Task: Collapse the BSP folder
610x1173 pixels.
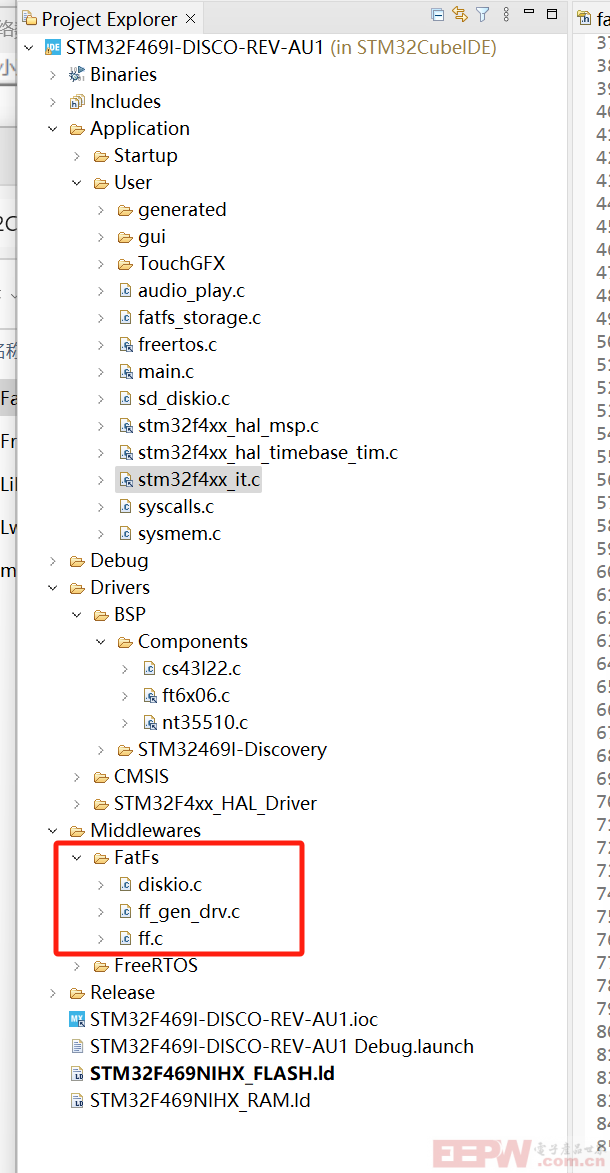Action: [x=76, y=614]
